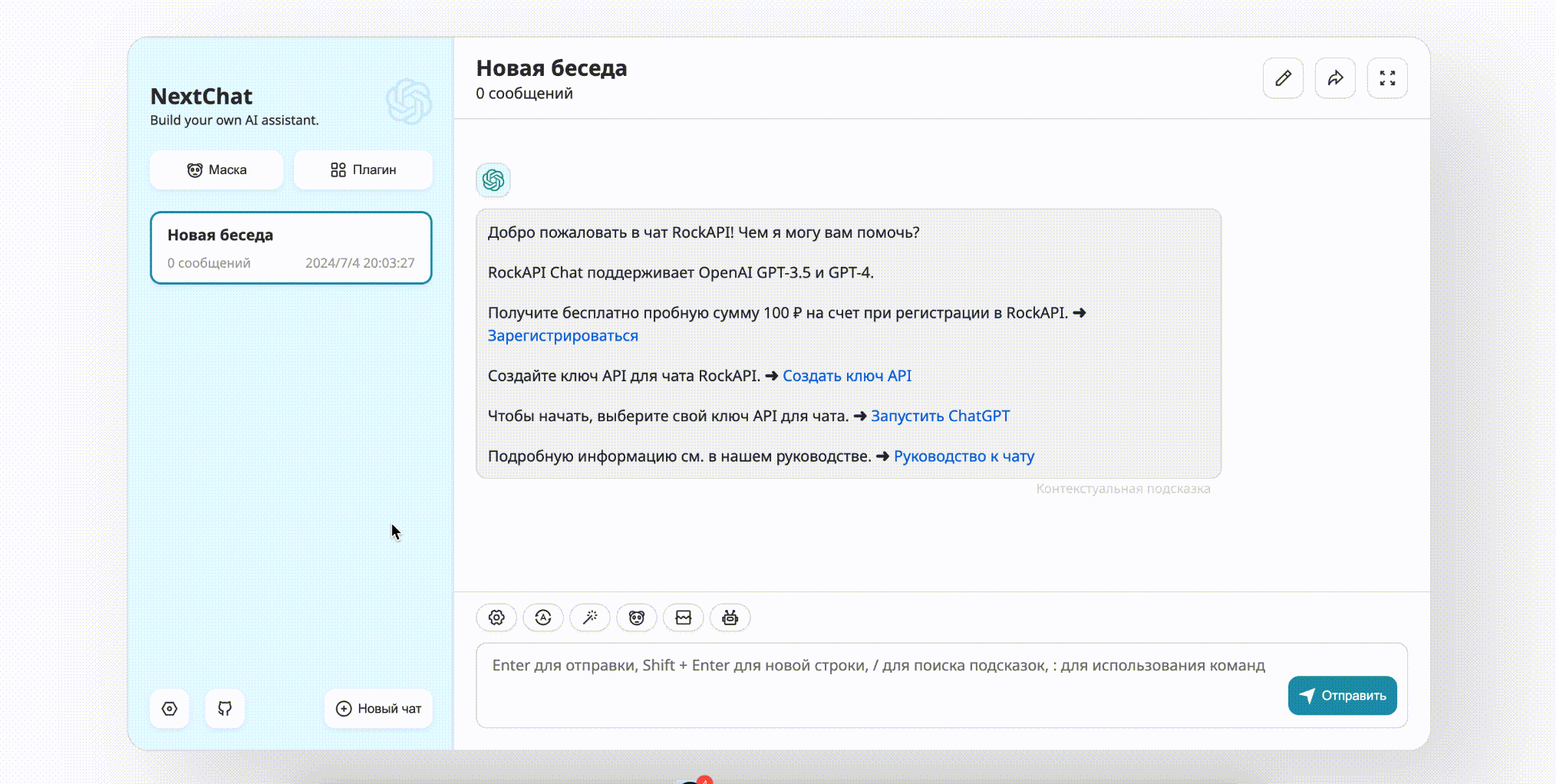Open prompt suggestions magic wand icon
The height and width of the screenshot is (784, 1556).
(590, 618)
